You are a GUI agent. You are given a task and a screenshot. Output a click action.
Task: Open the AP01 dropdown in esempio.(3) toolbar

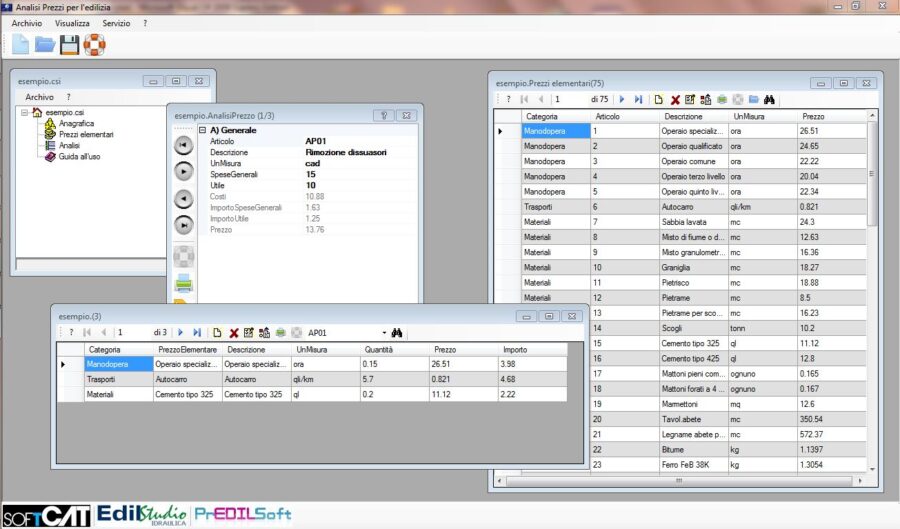pyautogui.click(x=383, y=332)
